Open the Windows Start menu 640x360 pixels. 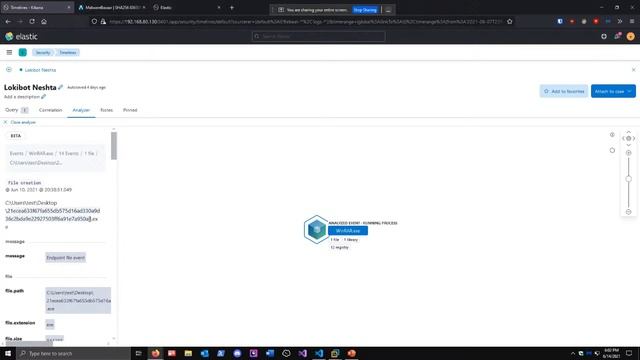tap(8, 353)
